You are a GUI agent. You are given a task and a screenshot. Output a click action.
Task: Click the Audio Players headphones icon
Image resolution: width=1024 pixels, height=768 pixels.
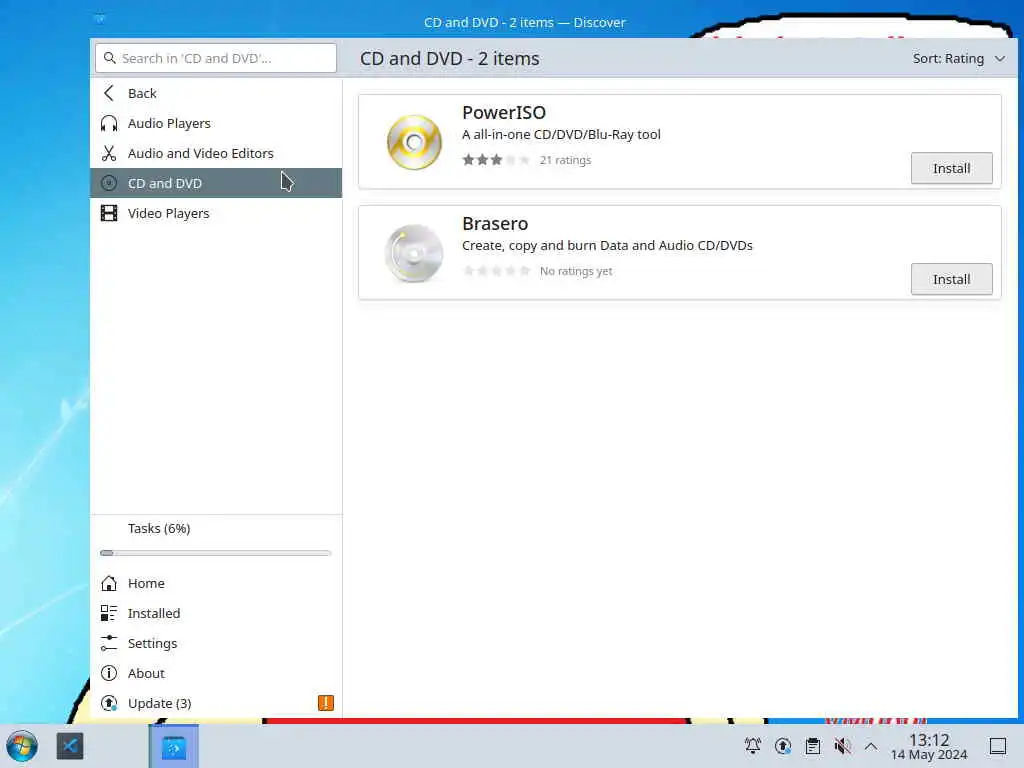pyautogui.click(x=109, y=123)
